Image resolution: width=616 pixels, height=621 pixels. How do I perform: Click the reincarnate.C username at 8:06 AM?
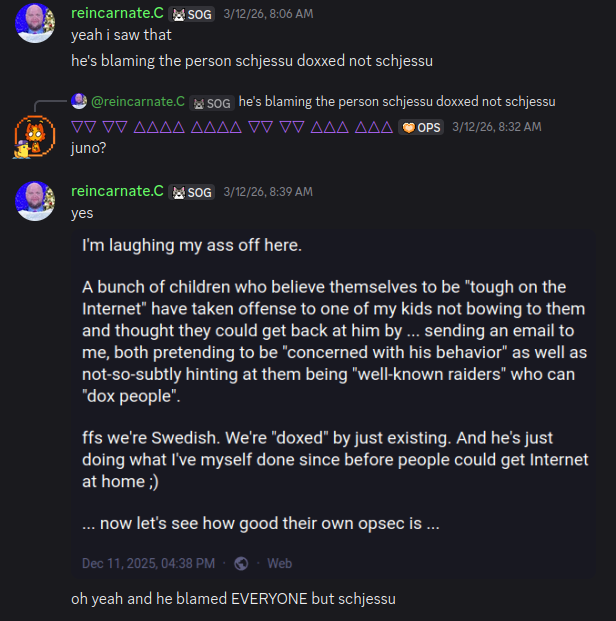click(x=117, y=15)
